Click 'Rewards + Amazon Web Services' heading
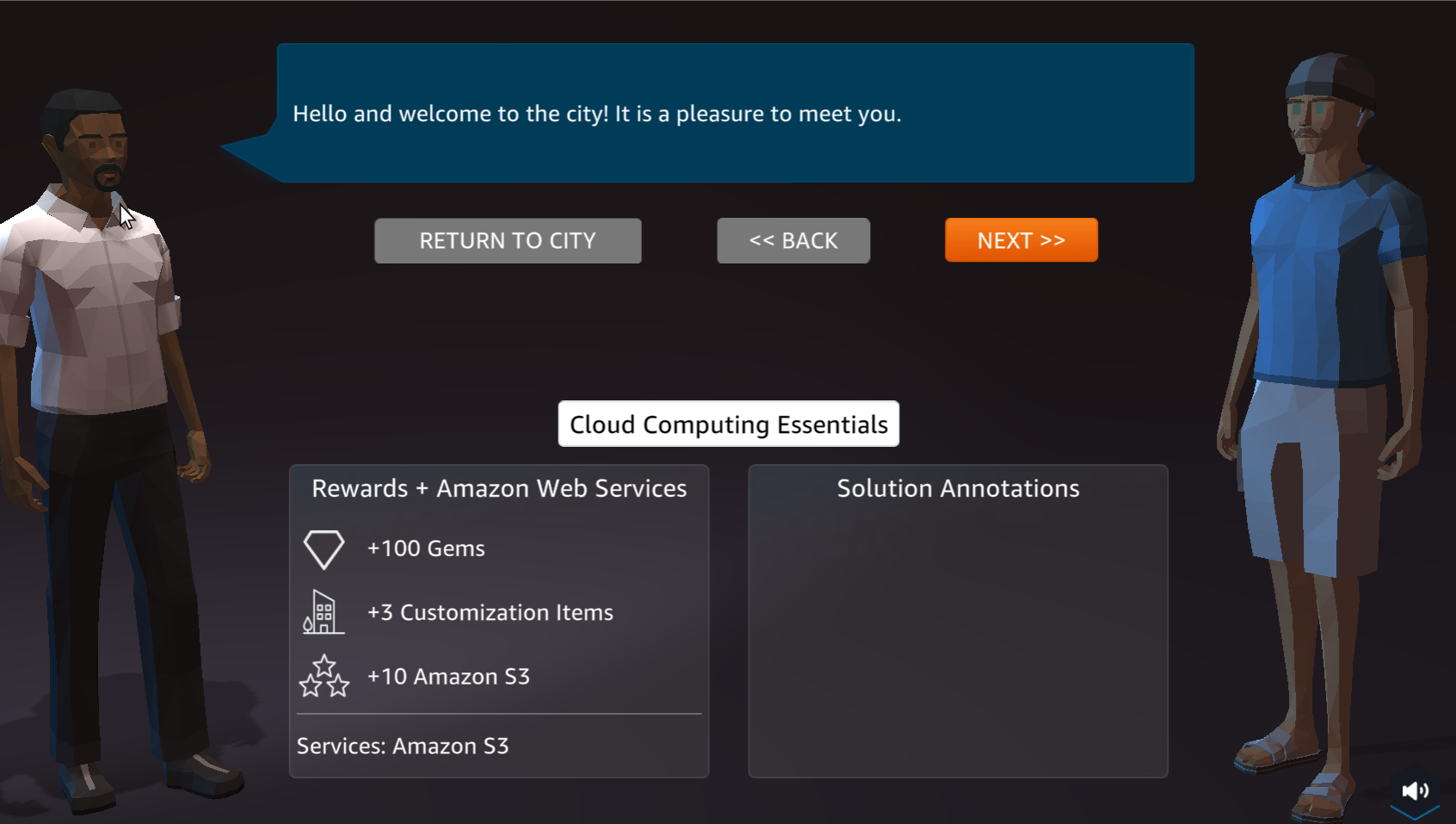 click(x=499, y=488)
